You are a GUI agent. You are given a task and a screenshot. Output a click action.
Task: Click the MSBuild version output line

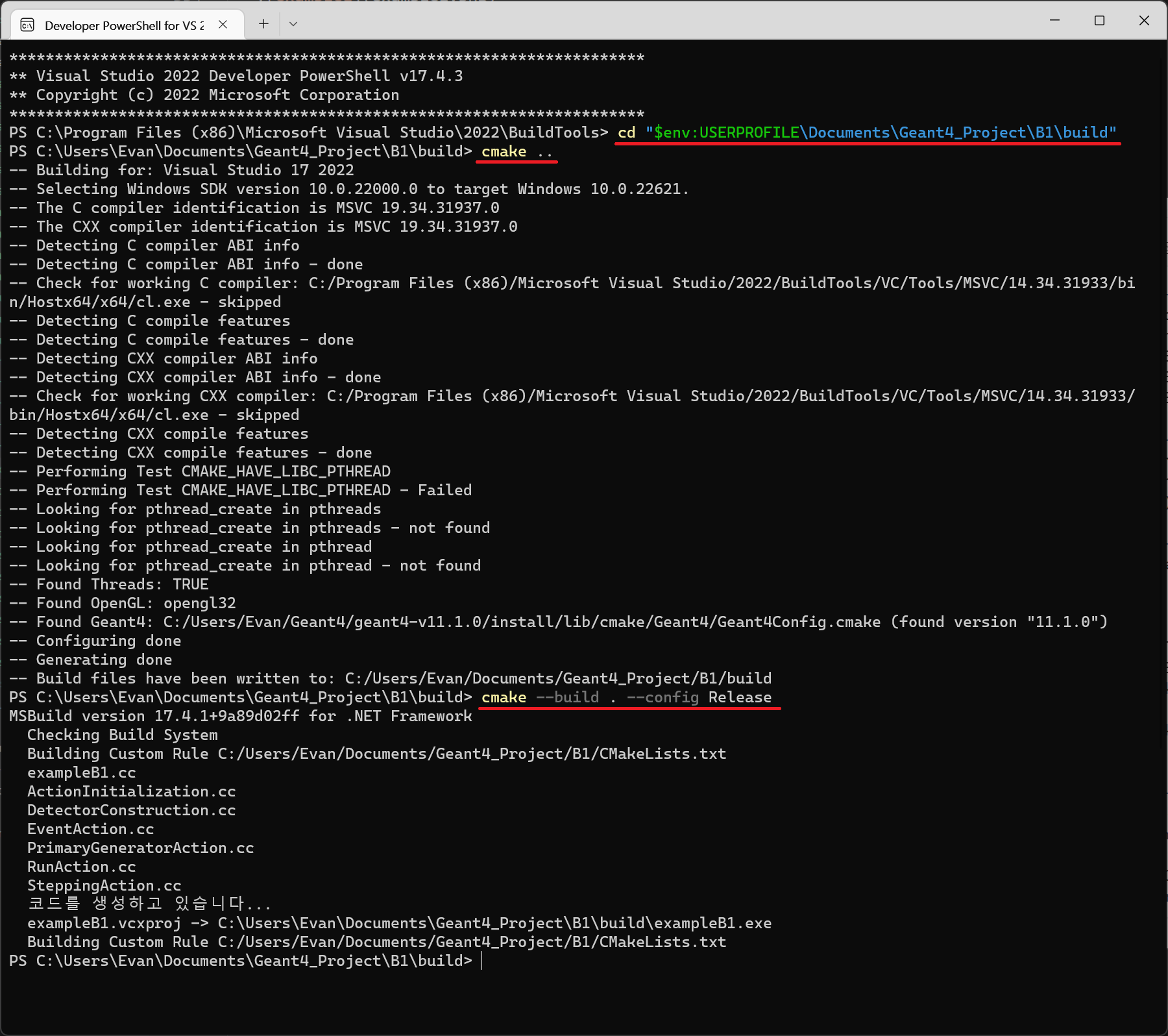[240, 717]
